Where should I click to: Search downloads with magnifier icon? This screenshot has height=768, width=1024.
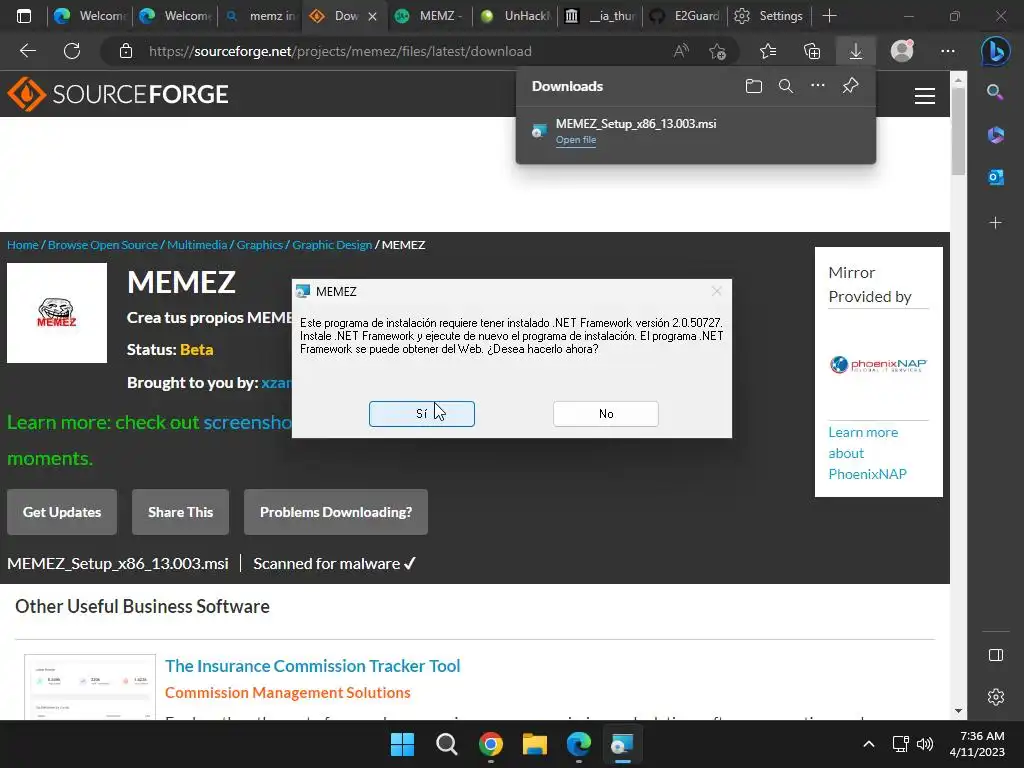coord(786,86)
